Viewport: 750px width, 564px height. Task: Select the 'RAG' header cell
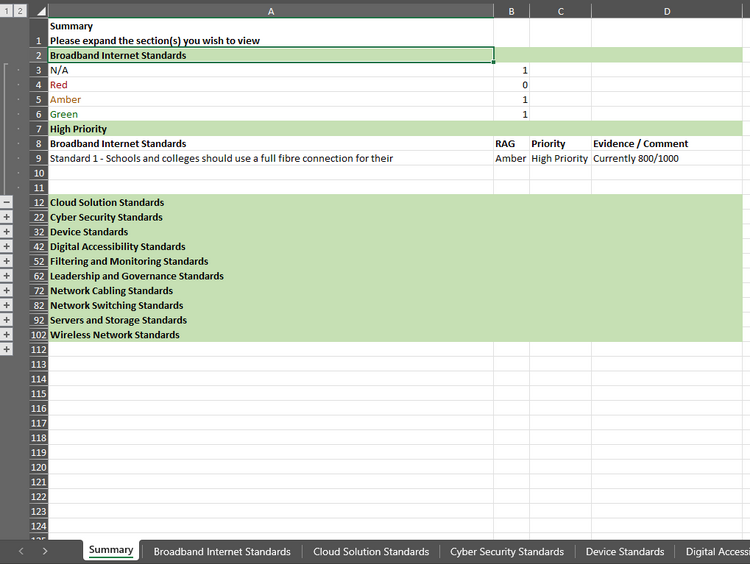coord(511,144)
